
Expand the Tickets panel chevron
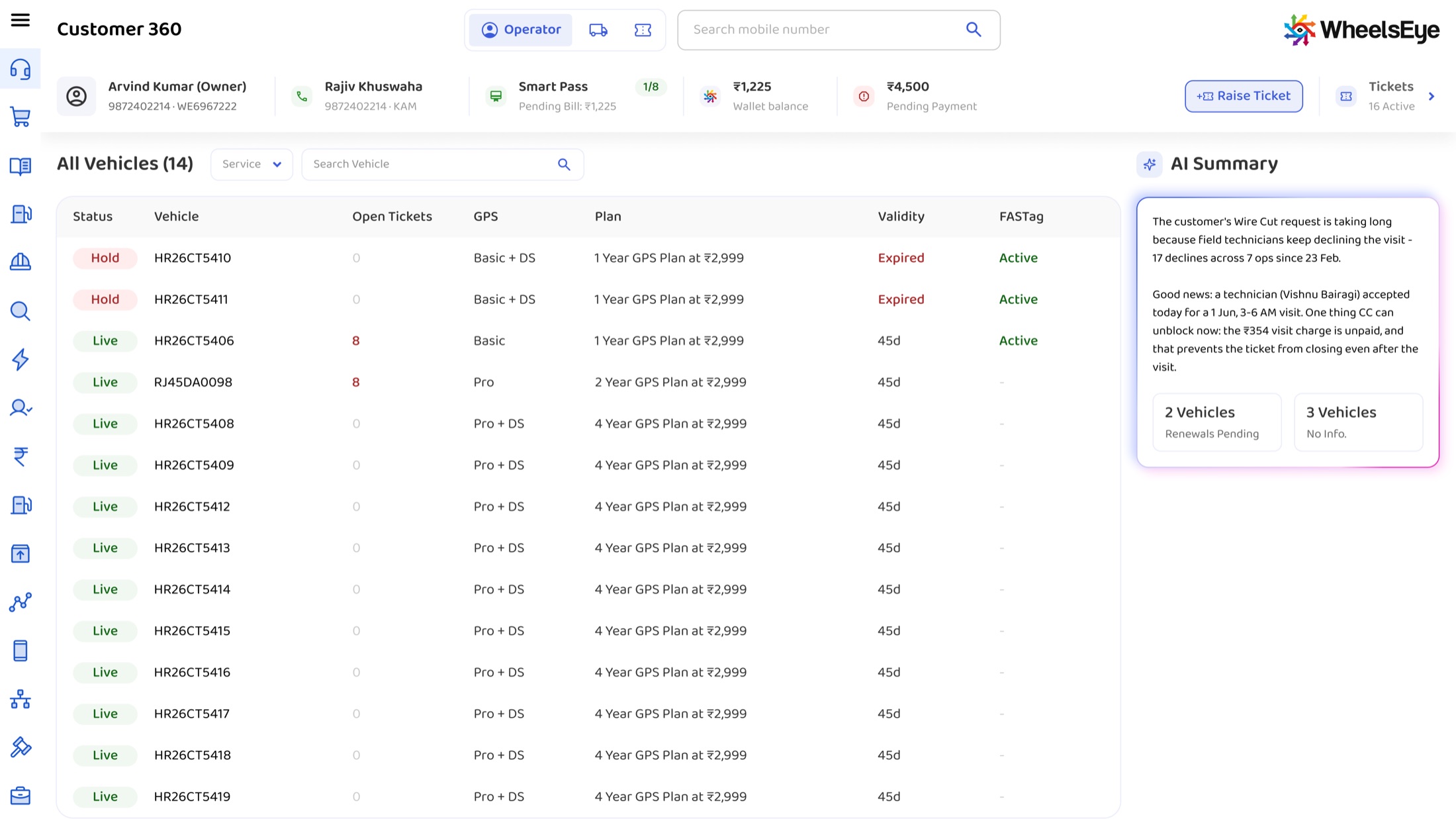click(1432, 97)
